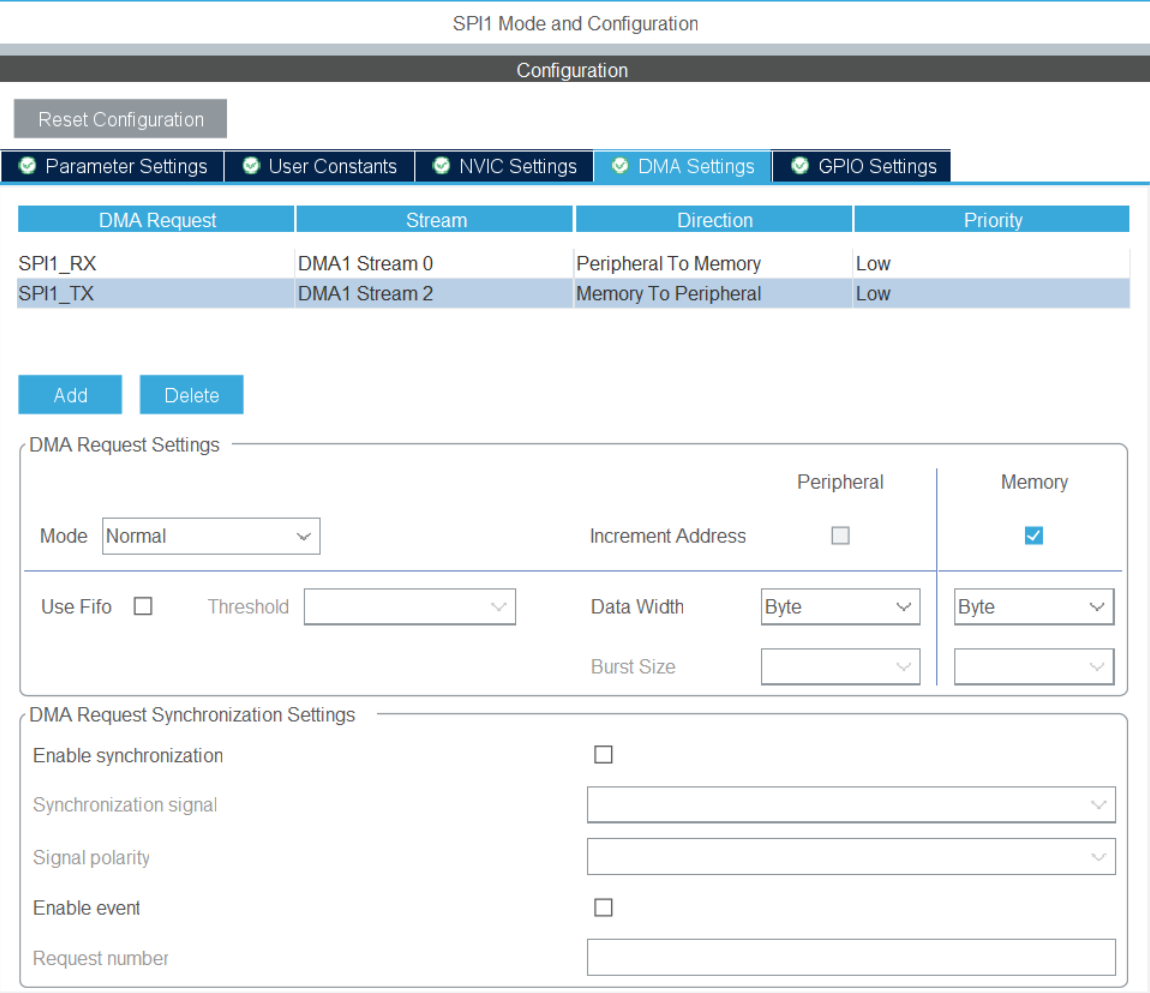Click the Add button
Viewport: 1150px width, 993px height.
pyautogui.click(x=70, y=395)
